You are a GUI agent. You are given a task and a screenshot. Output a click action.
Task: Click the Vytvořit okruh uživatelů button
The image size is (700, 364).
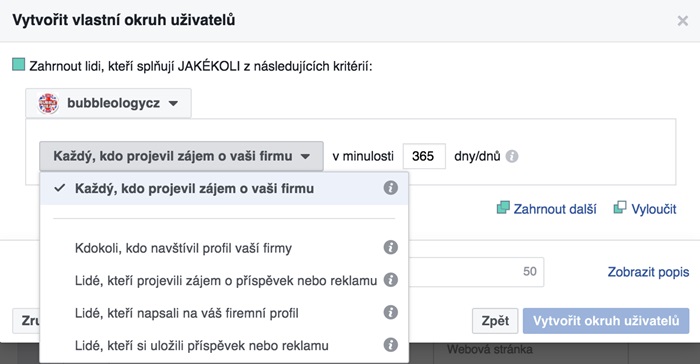606,321
